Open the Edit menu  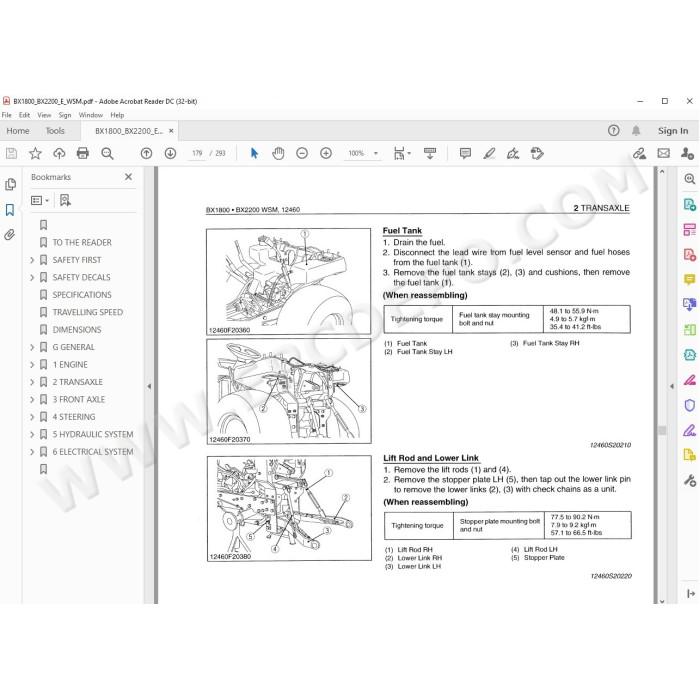click(x=24, y=115)
